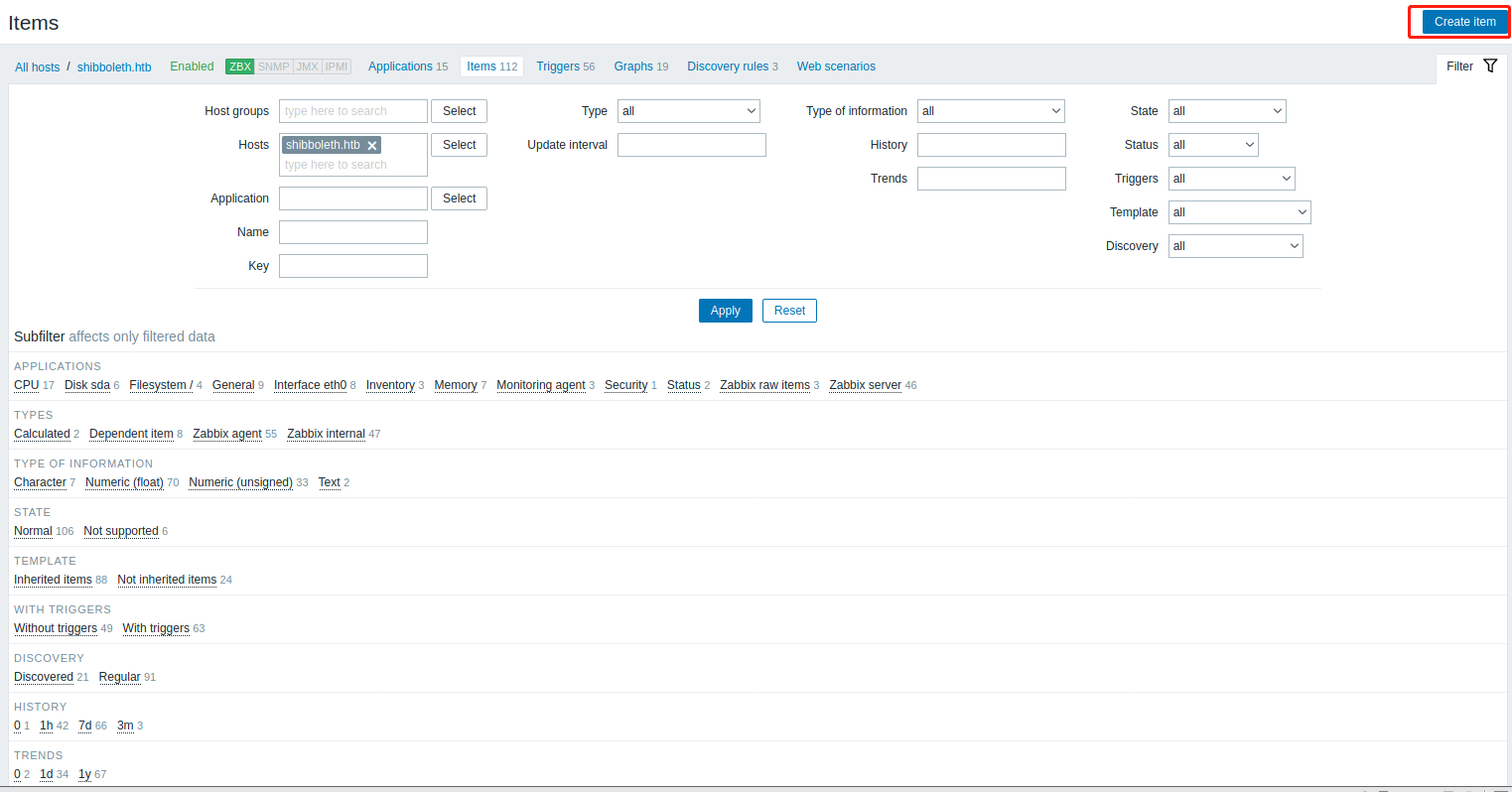
Task: Filter by With triggers
Action: coord(156,628)
